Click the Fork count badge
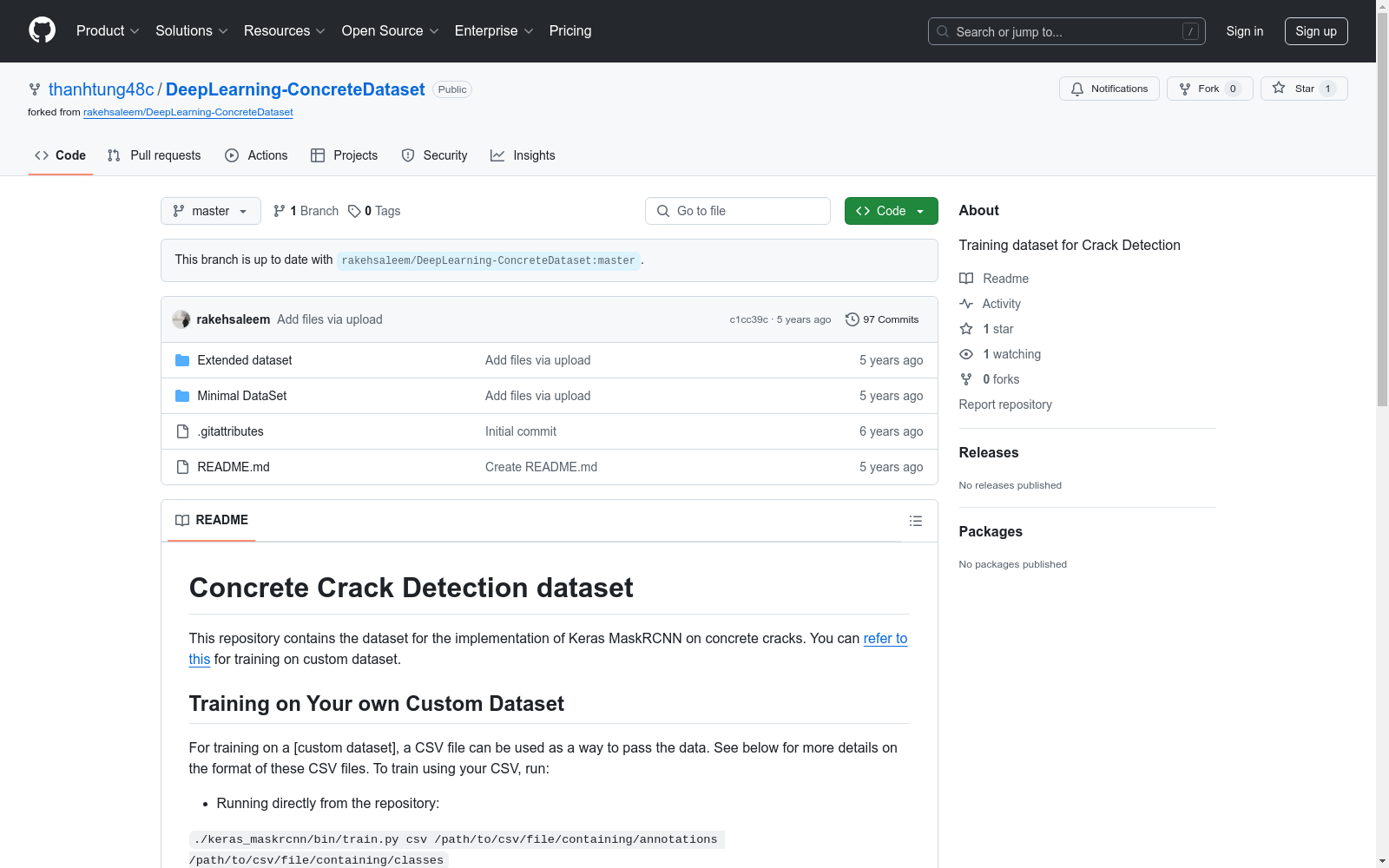 pos(1233,89)
